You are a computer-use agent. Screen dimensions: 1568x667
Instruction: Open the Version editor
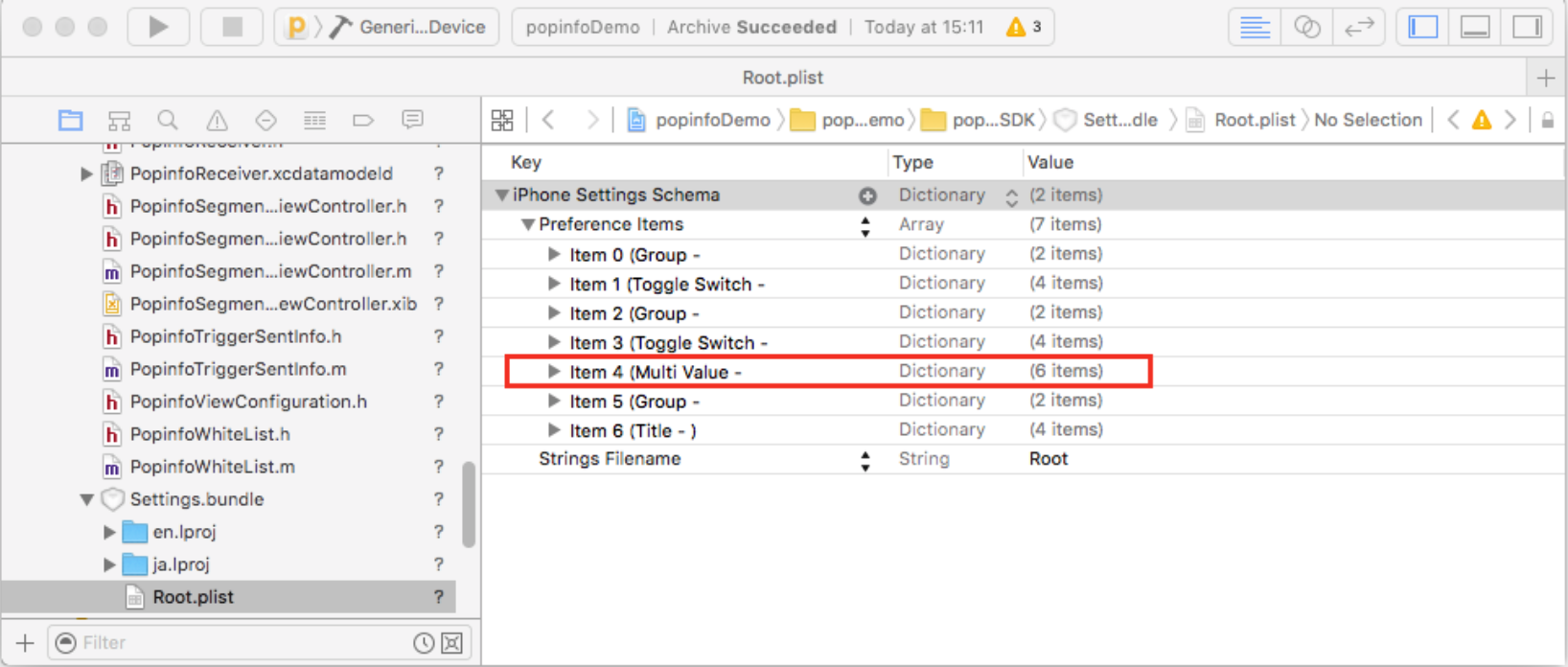[1358, 27]
